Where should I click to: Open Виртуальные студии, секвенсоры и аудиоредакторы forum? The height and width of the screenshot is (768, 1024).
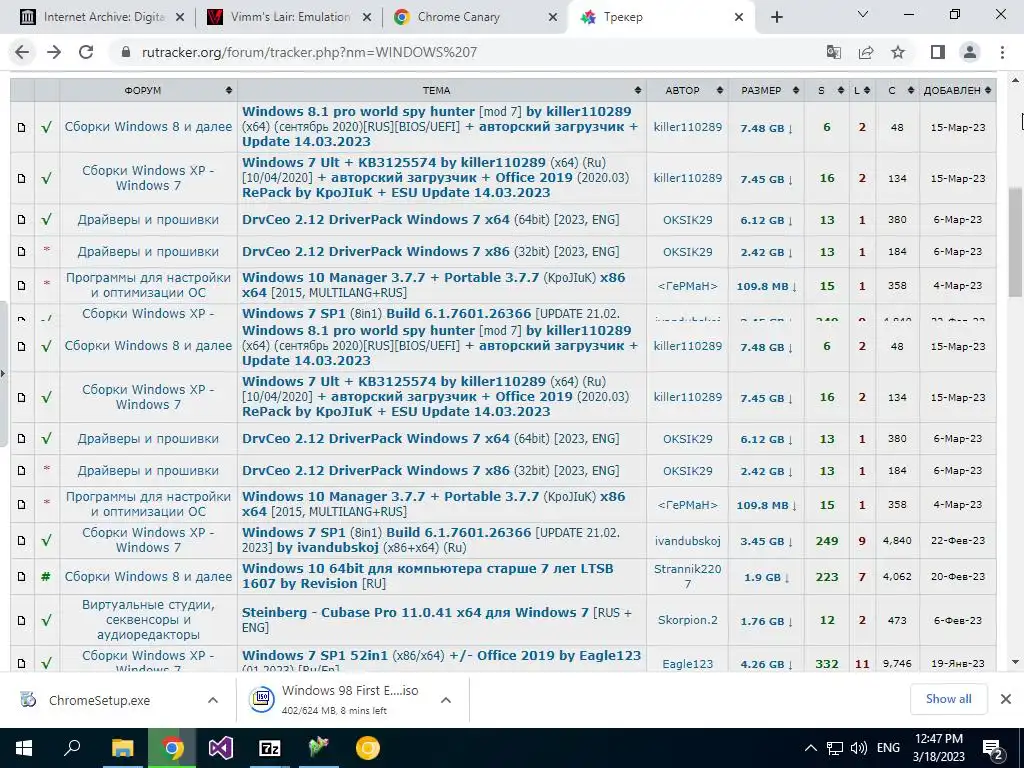click(x=148, y=620)
